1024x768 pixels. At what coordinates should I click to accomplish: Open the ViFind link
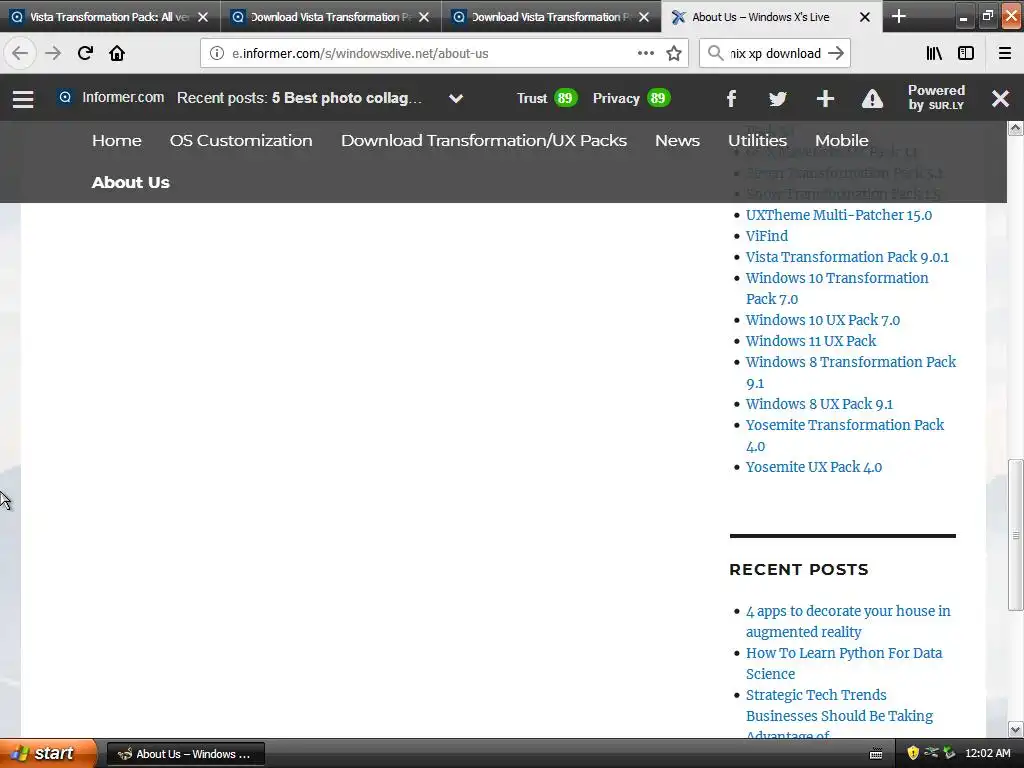[x=767, y=236]
